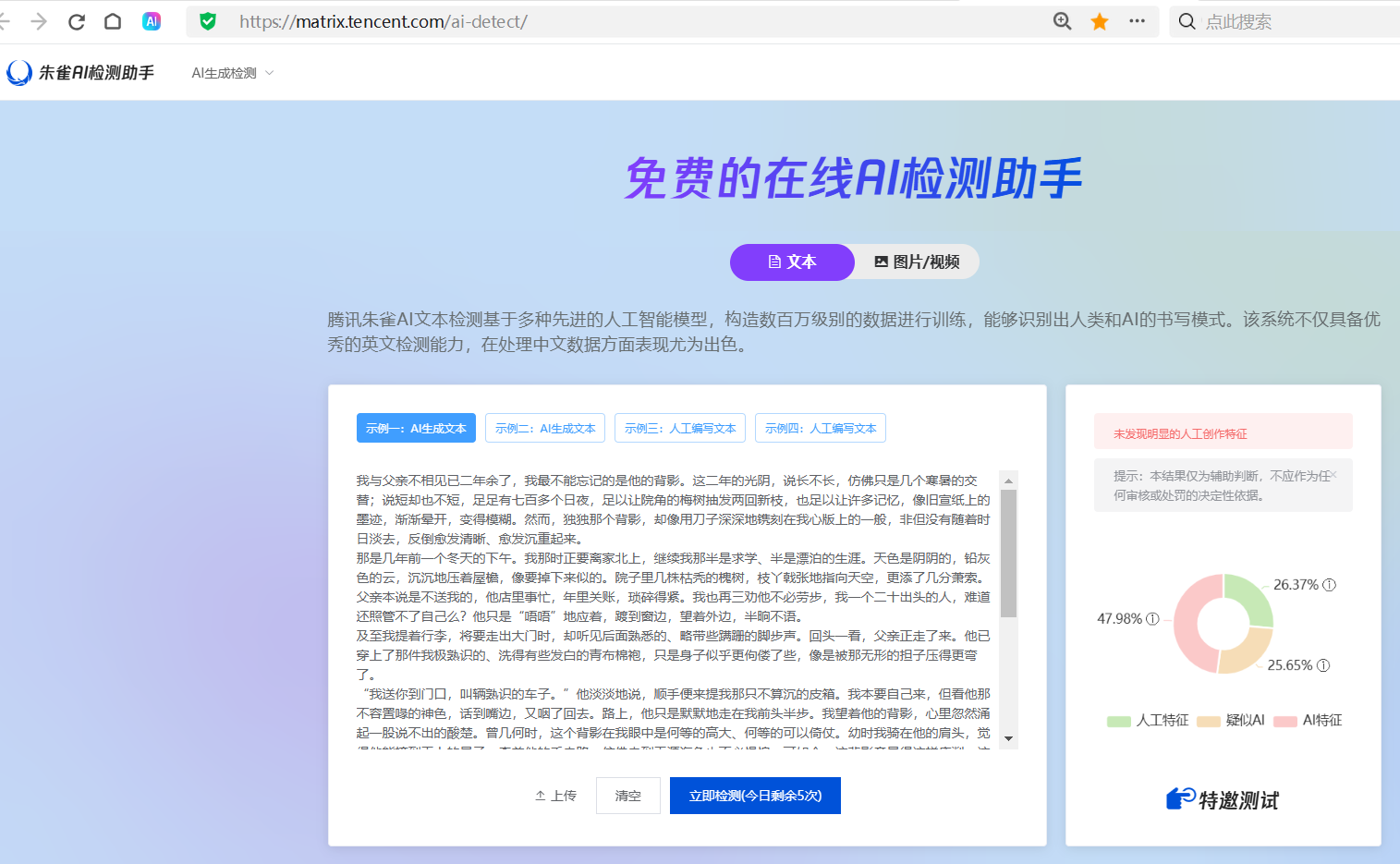Click the pink AI特征 legend swatch
Screen dimensions: 1400x864
(x=1285, y=722)
